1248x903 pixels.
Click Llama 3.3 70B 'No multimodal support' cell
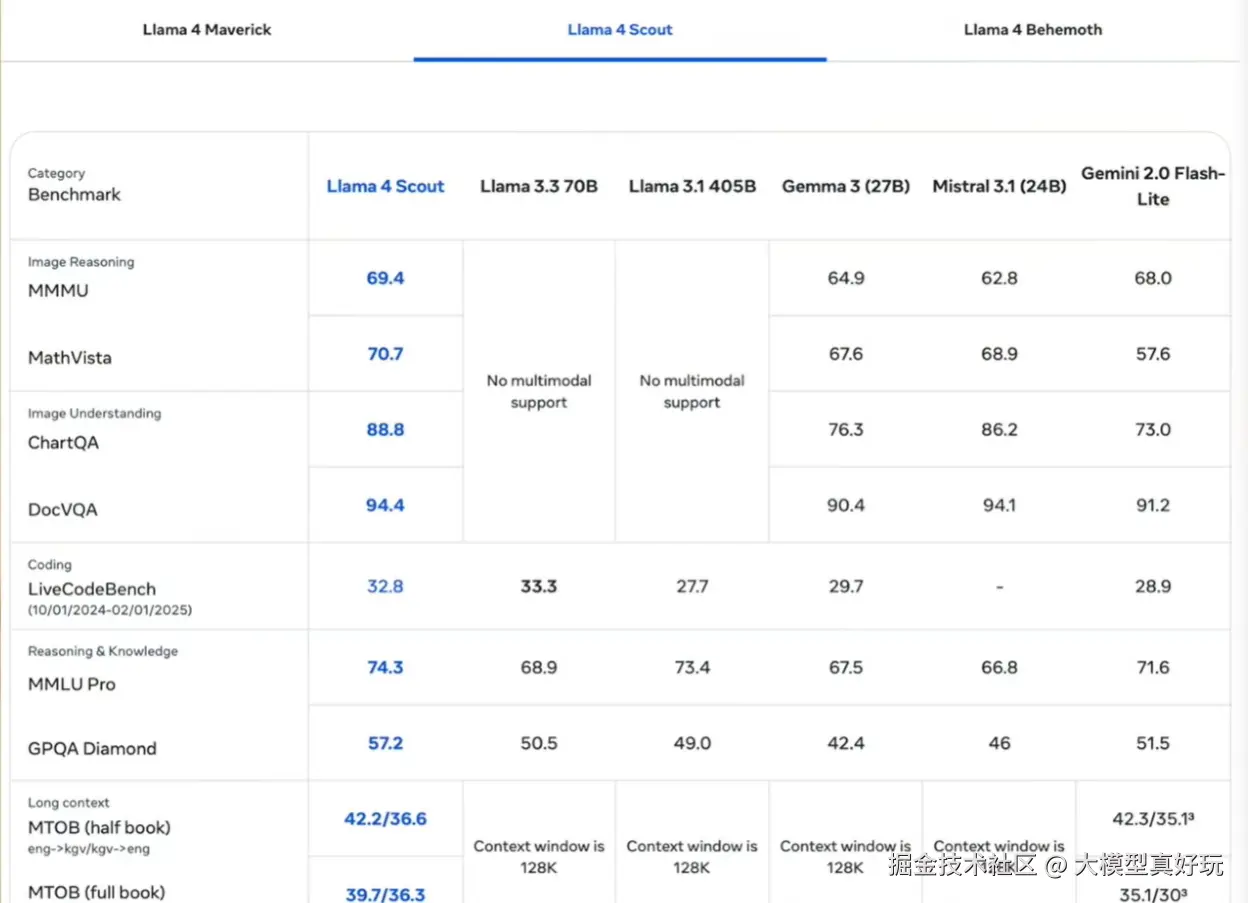click(x=539, y=392)
